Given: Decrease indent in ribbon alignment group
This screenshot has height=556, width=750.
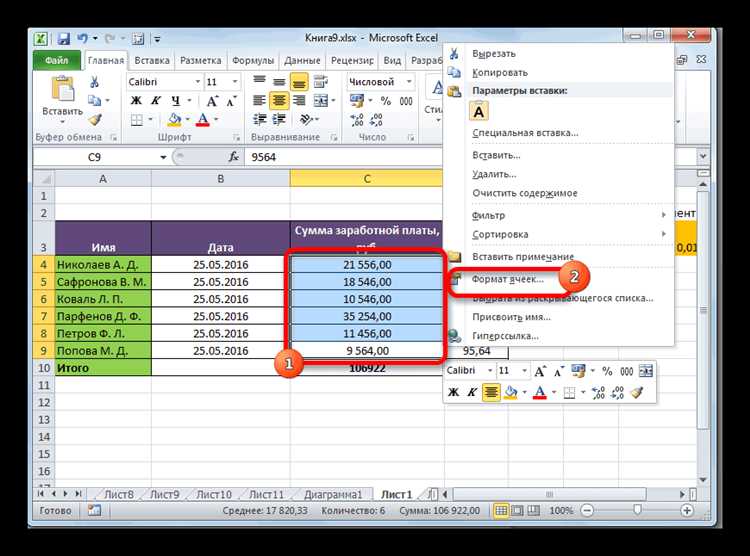Looking at the screenshot, I should pyautogui.click(x=259, y=120).
